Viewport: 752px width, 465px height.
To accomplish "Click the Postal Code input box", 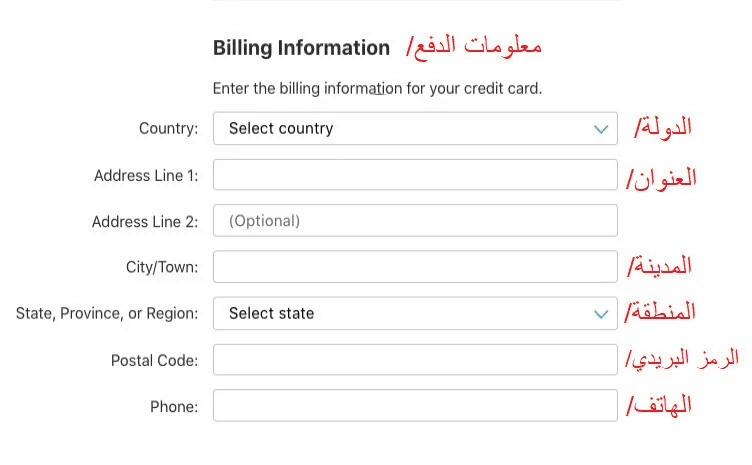I will click(415, 360).
